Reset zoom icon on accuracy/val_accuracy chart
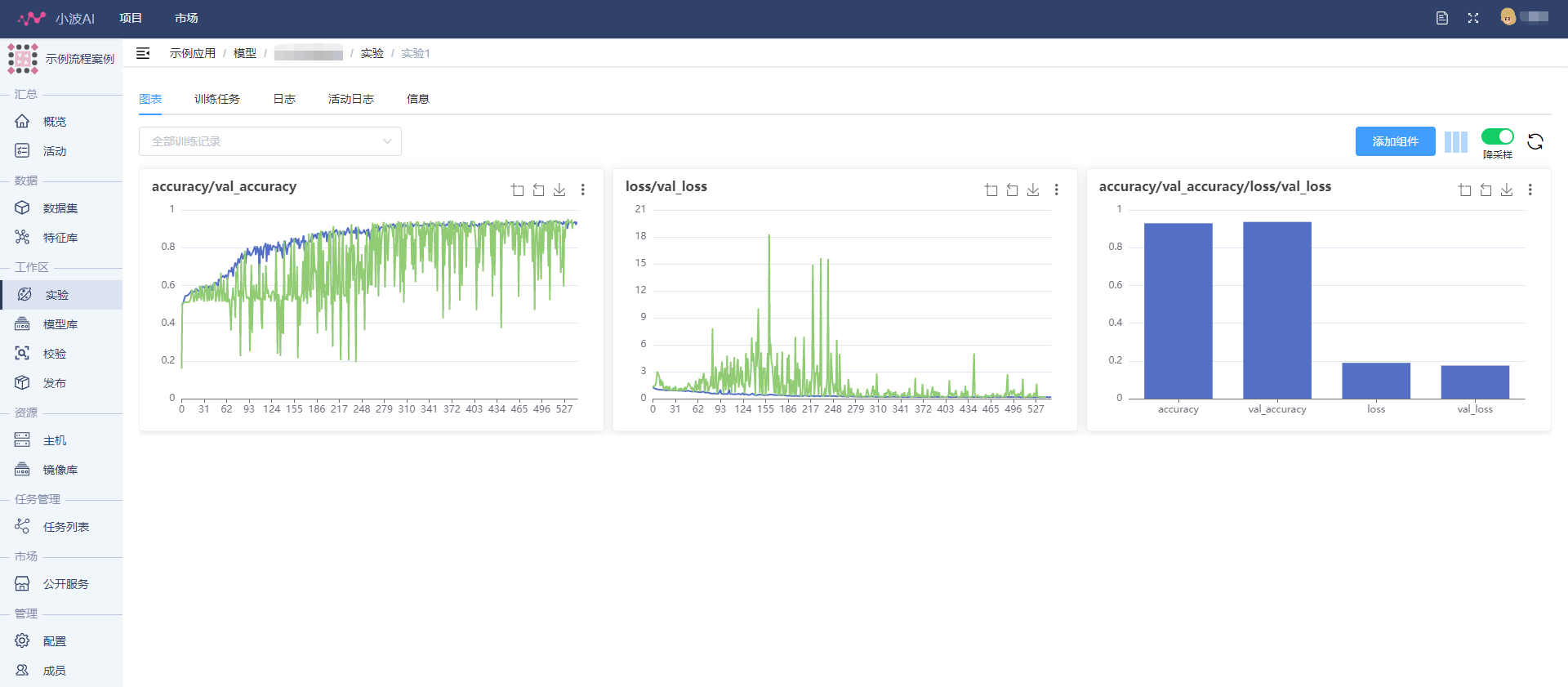This screenshot has width=1568, height=687. tap(539, 190)
